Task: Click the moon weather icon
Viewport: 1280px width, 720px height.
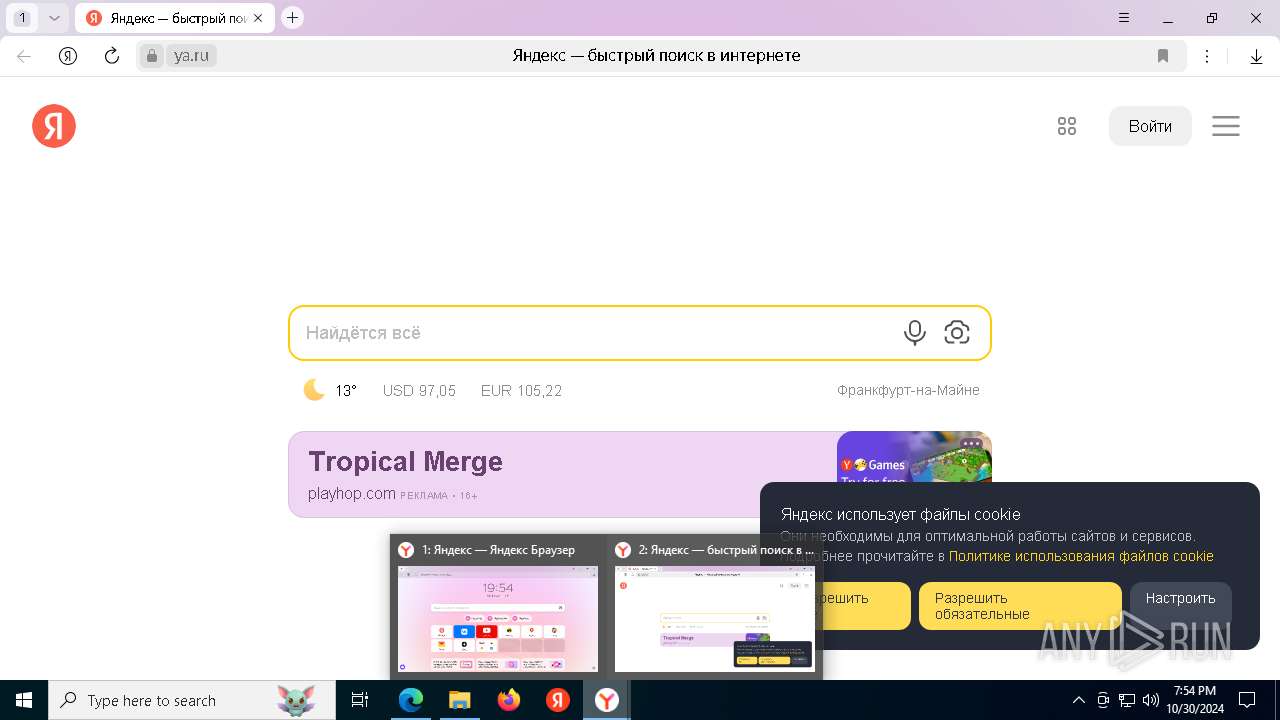Action: (315, 390)
